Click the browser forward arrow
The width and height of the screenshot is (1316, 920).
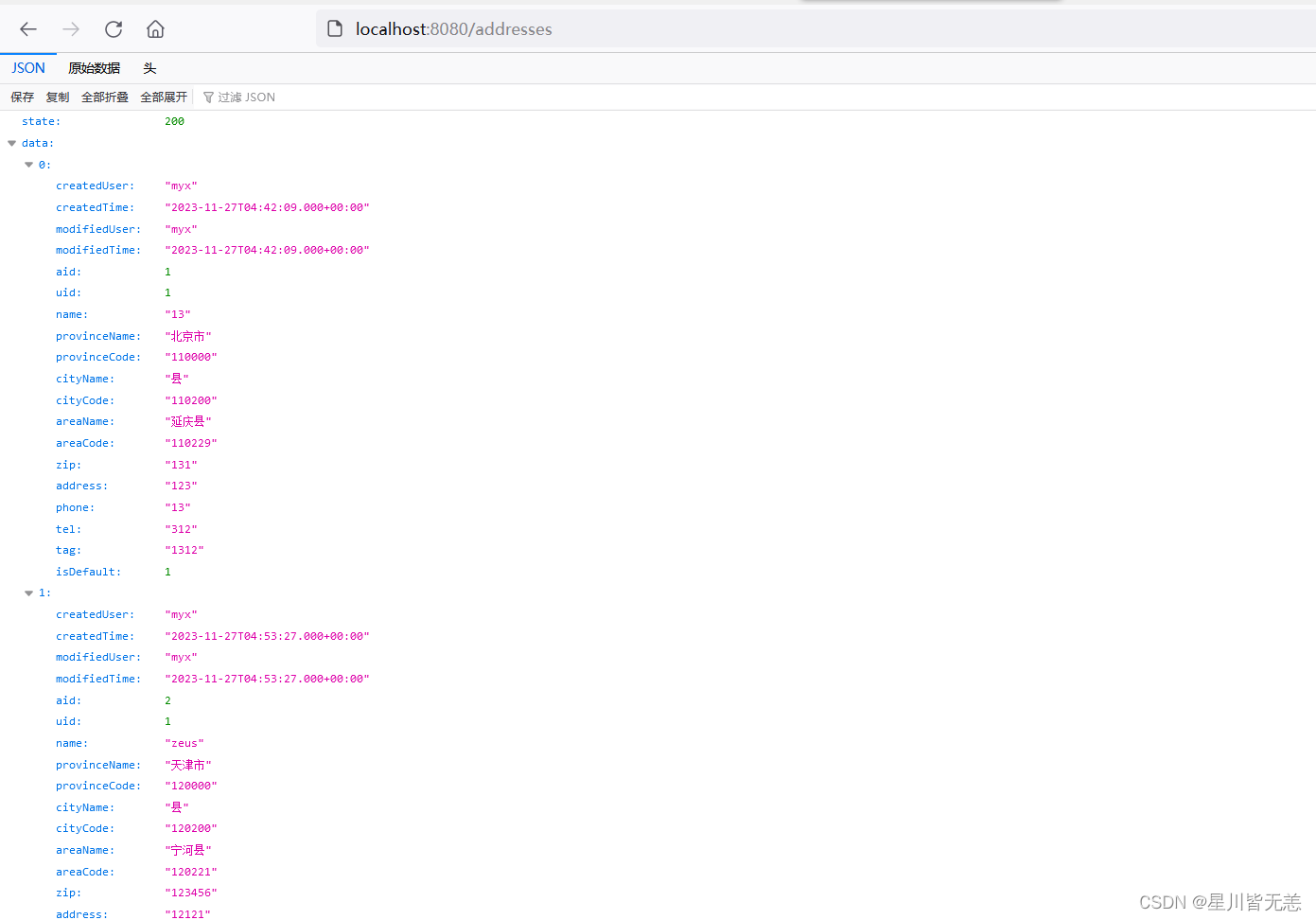pos(71,29)
